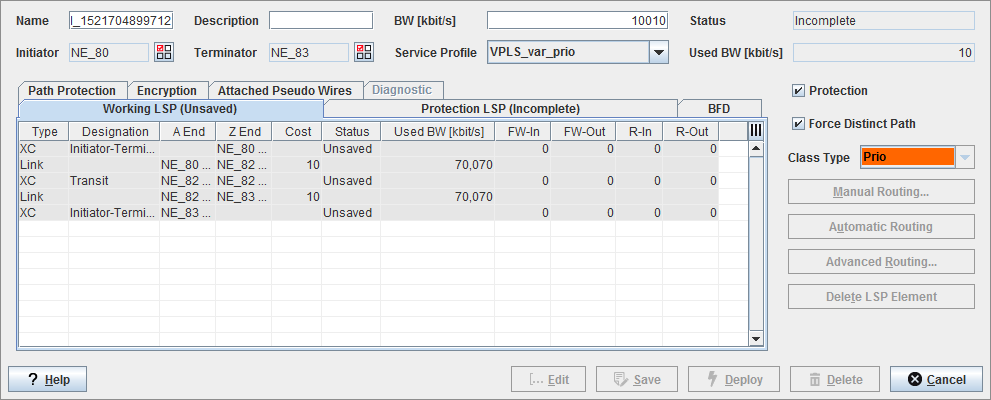Go to the Path Protection tab
Screen dimensions: 991x400
coord(72,91)
